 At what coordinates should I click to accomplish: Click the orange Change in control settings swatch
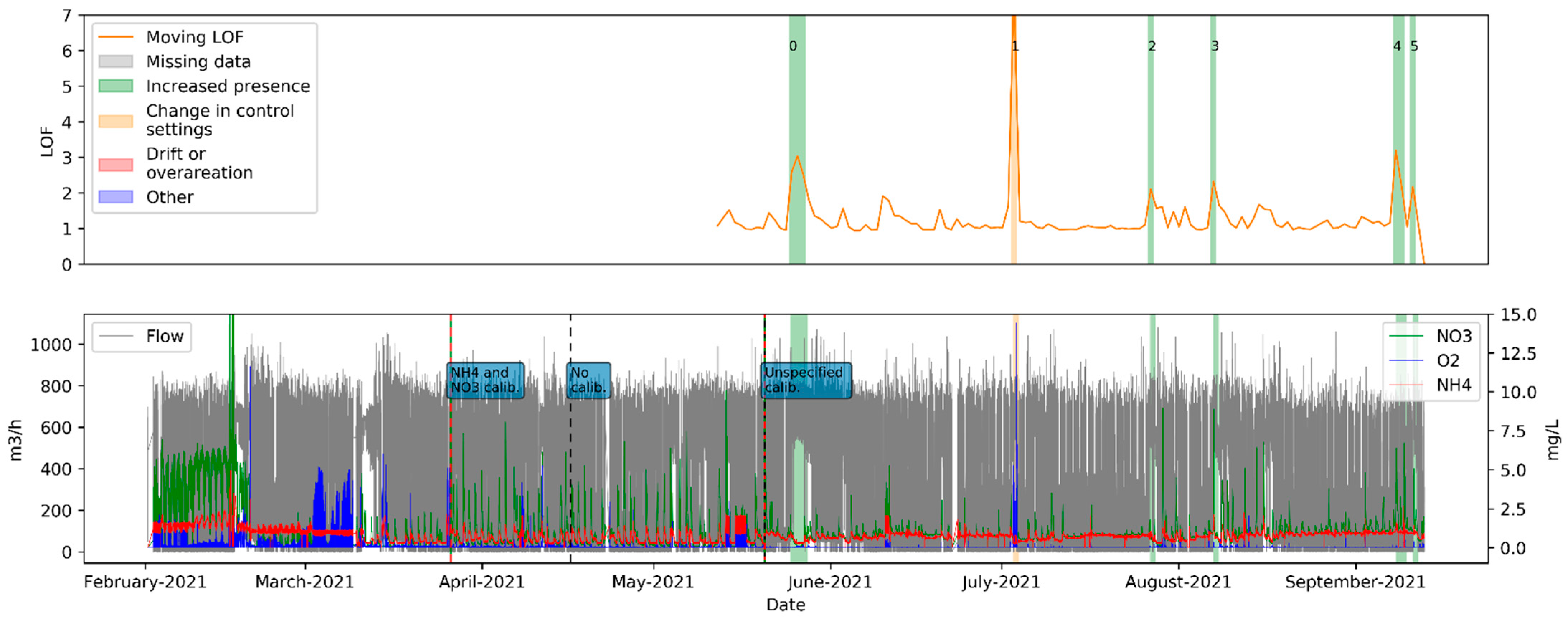[116, 121]
